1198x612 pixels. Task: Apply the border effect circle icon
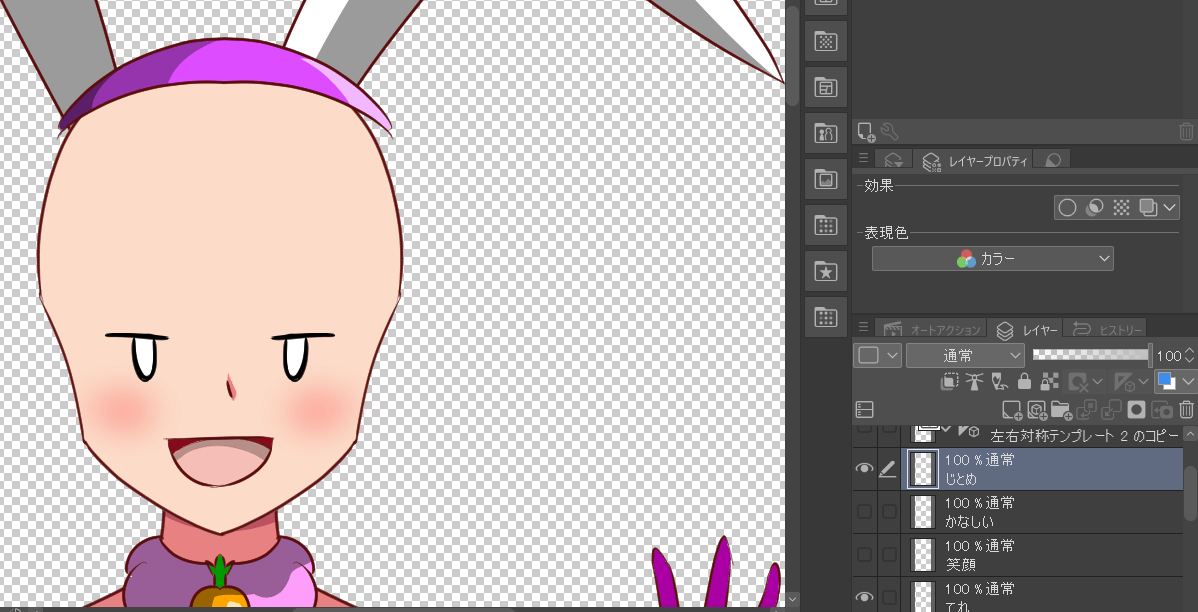[1067, 207]
